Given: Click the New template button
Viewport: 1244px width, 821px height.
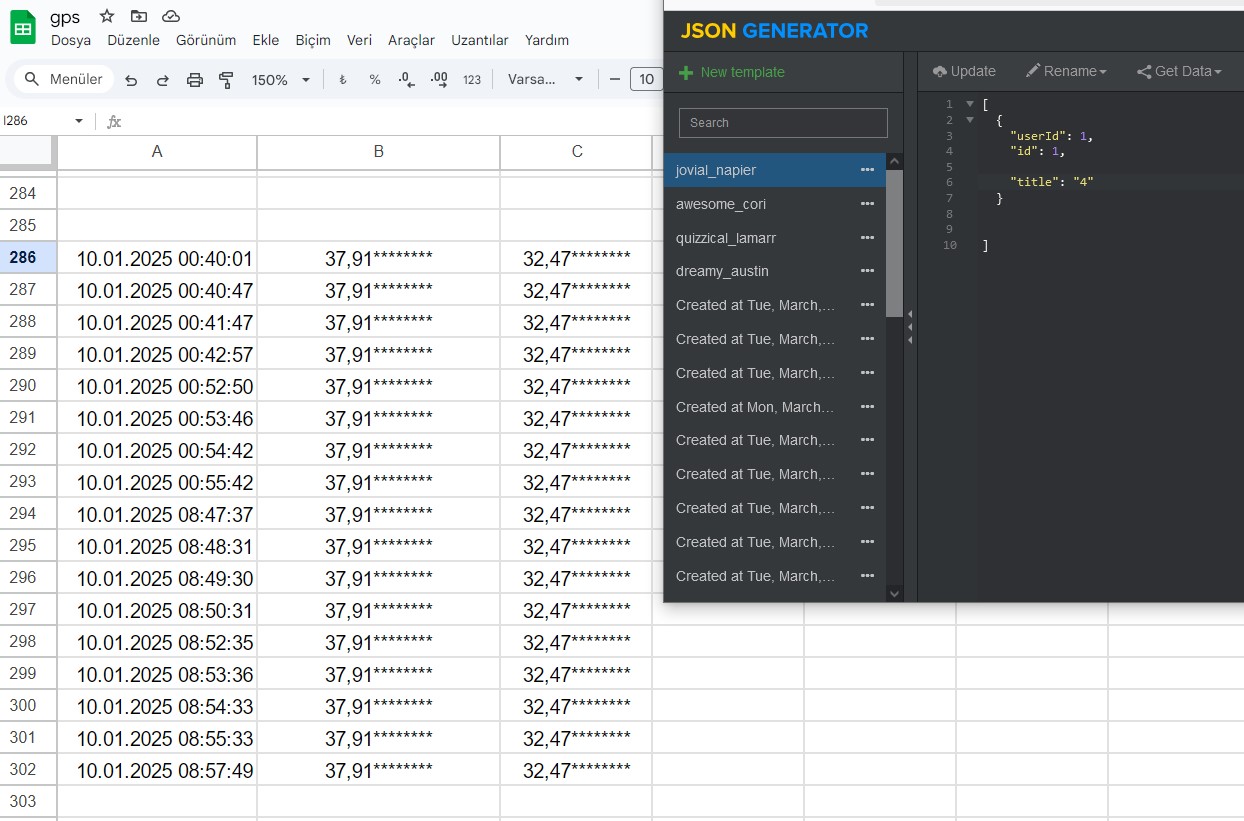Looking at the screenshot, I should (x=732, y=72).
